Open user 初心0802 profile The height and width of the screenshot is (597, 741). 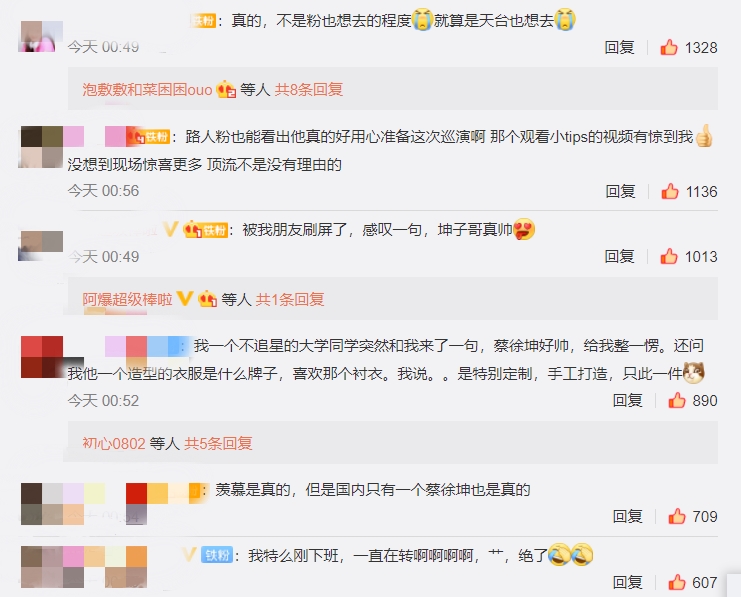(113, 443)
